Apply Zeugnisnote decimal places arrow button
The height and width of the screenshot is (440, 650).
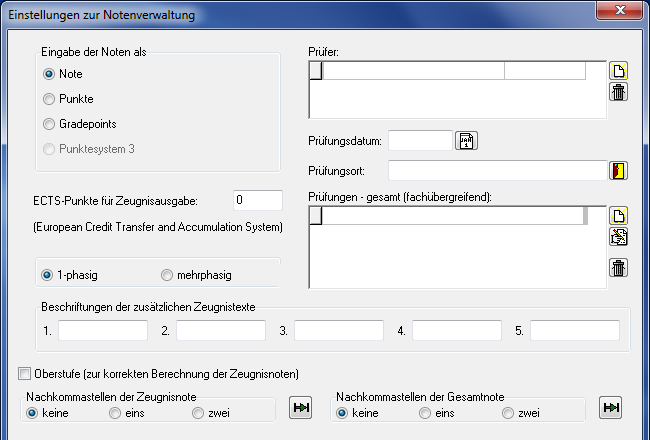[301, 408]
